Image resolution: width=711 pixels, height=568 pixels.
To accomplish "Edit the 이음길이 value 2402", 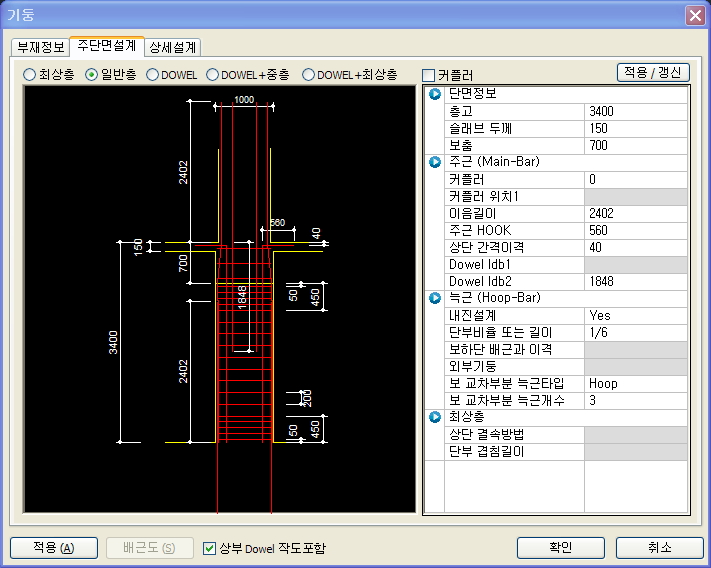I will [636, 214].
